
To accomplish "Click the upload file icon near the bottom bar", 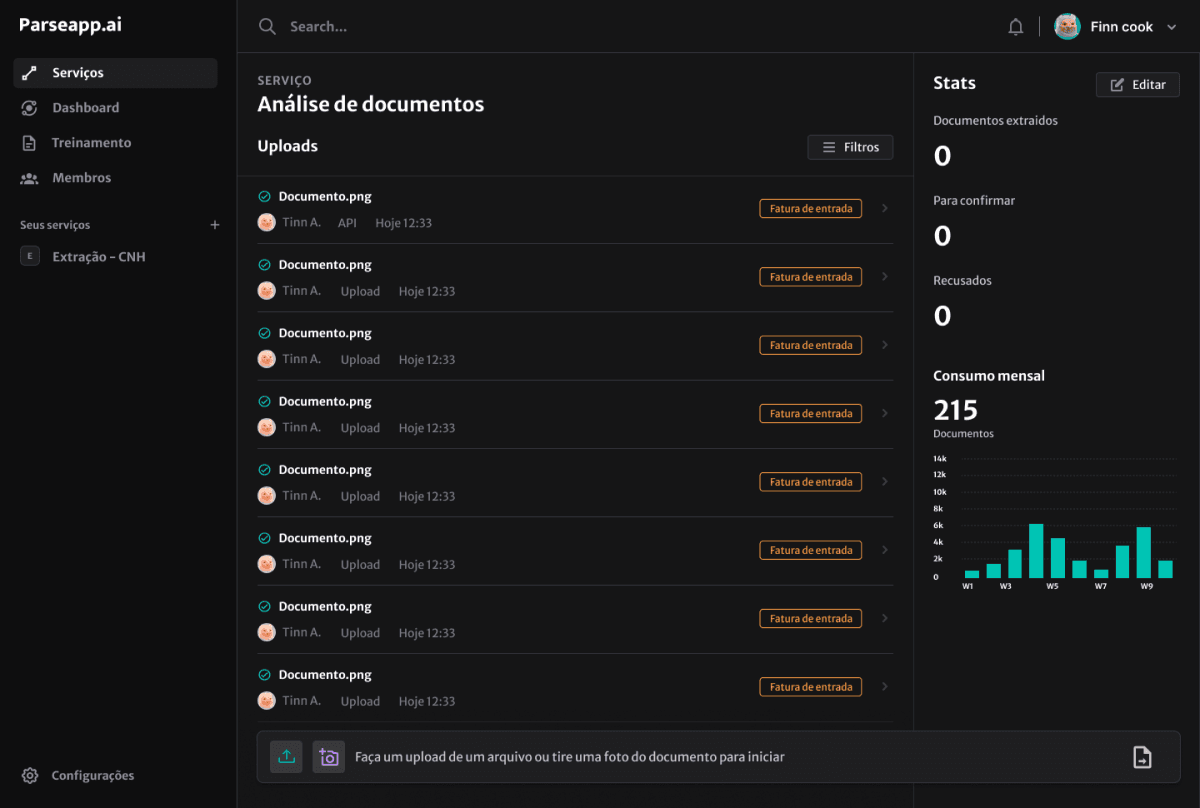I will (x=286, y=757).
